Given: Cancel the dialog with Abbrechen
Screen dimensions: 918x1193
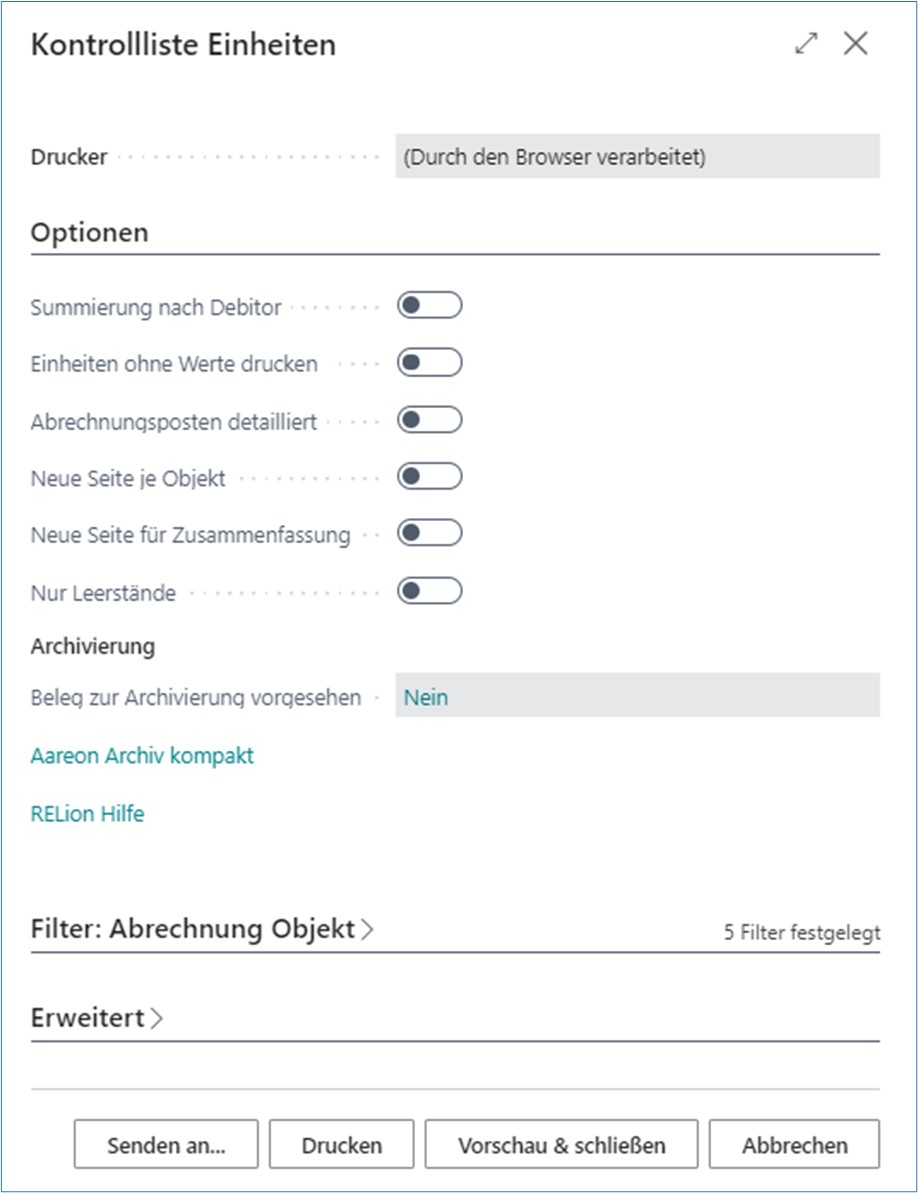Looking at the screenshot, I should [792, 1144].
